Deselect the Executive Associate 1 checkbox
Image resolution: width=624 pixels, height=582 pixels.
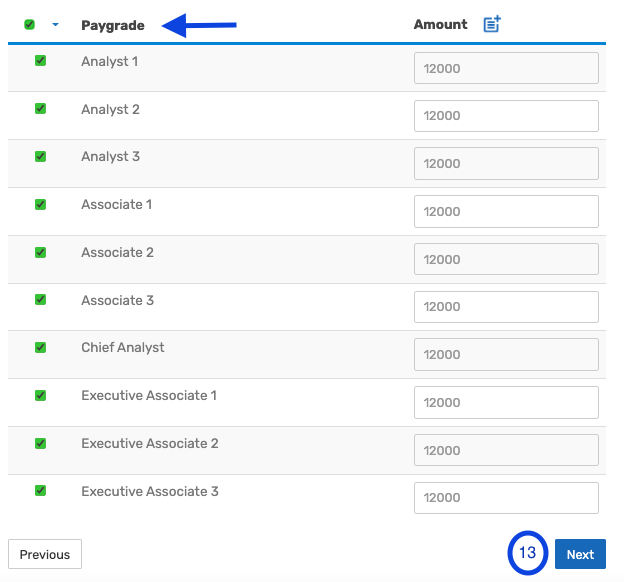tap(40, 395)
